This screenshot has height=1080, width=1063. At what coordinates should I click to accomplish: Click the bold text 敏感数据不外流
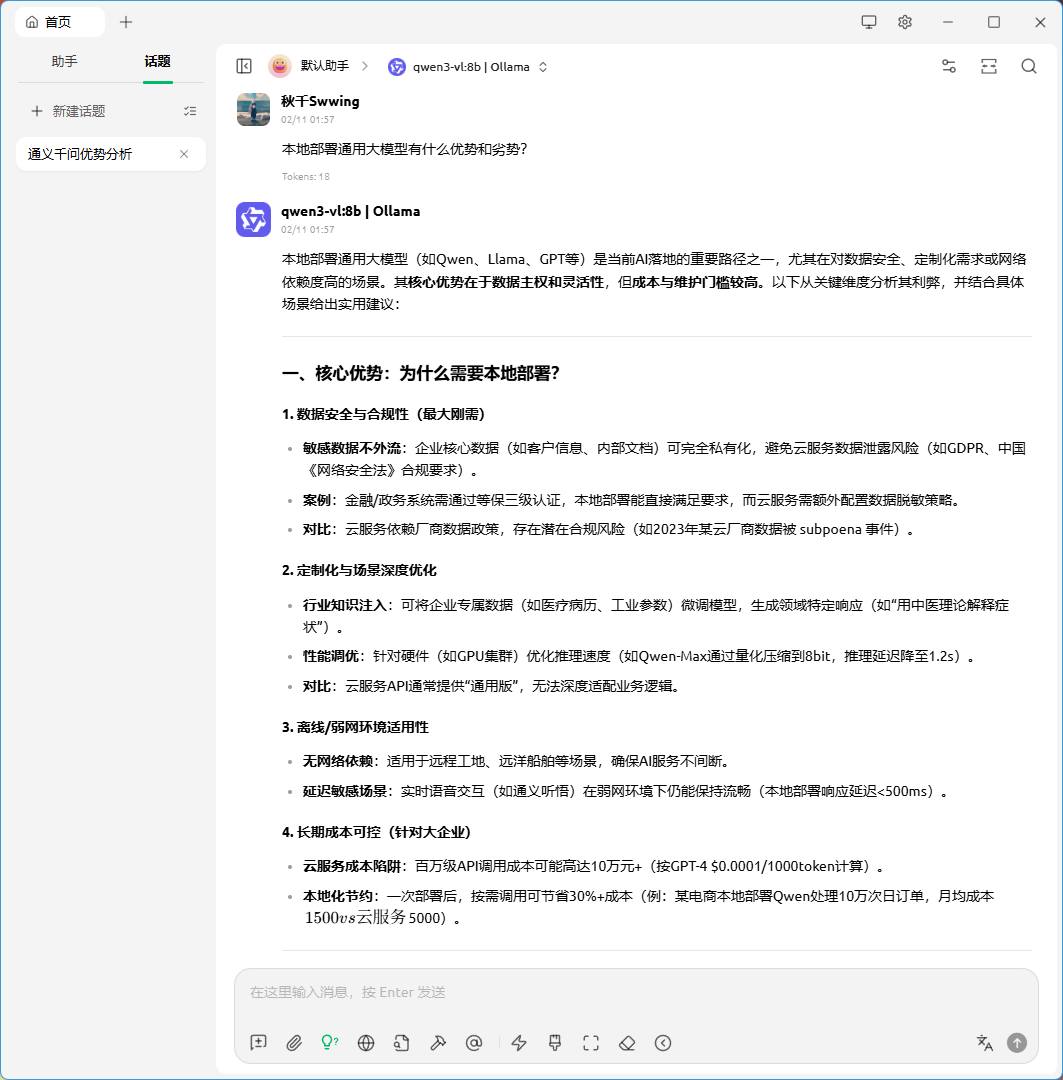[x=352, y=448]
